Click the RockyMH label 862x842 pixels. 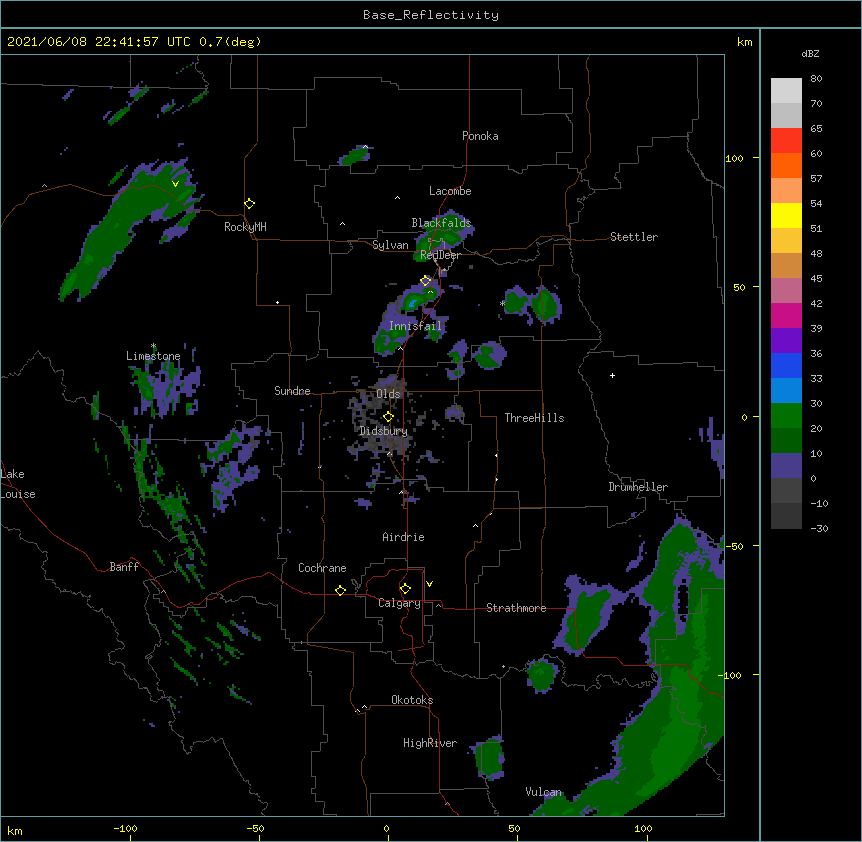[245, 227]
